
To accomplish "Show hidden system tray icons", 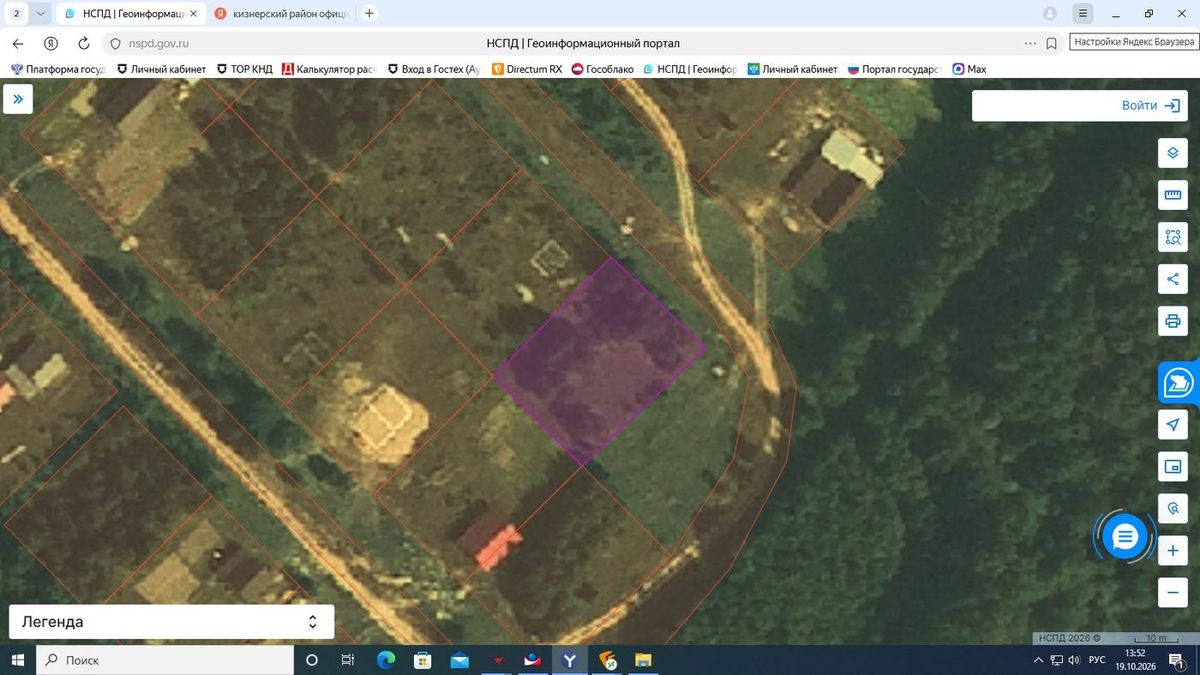I will pyautogui.click(x=1039, y=660).
